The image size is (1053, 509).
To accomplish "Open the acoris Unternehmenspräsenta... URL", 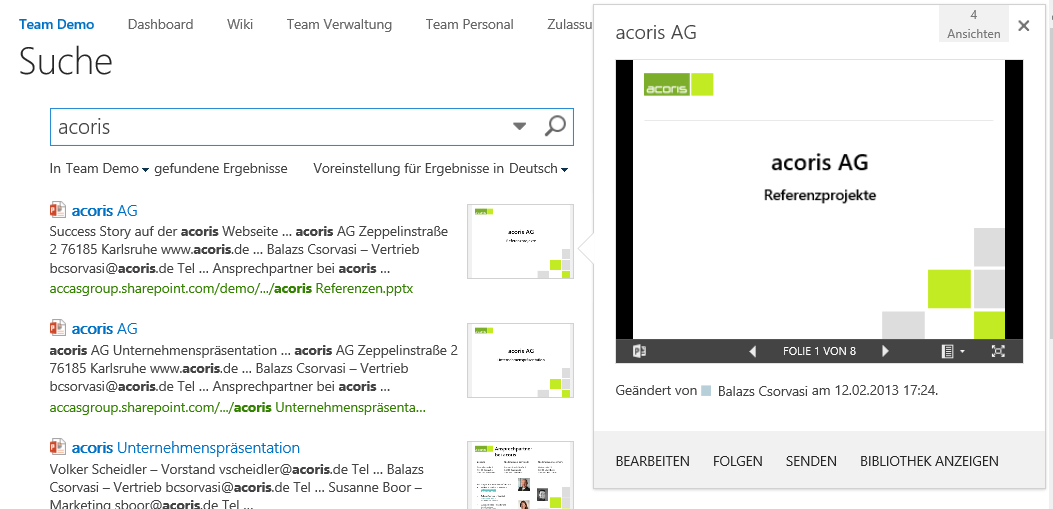I will [x=238, y=408].
